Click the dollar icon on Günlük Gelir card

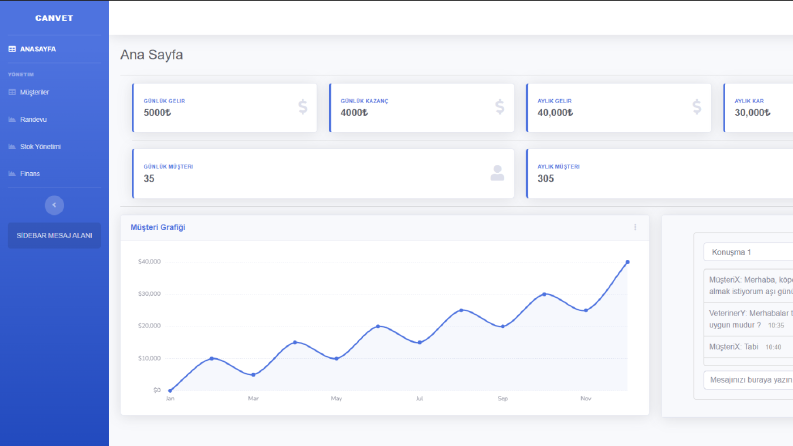point(302,107)
